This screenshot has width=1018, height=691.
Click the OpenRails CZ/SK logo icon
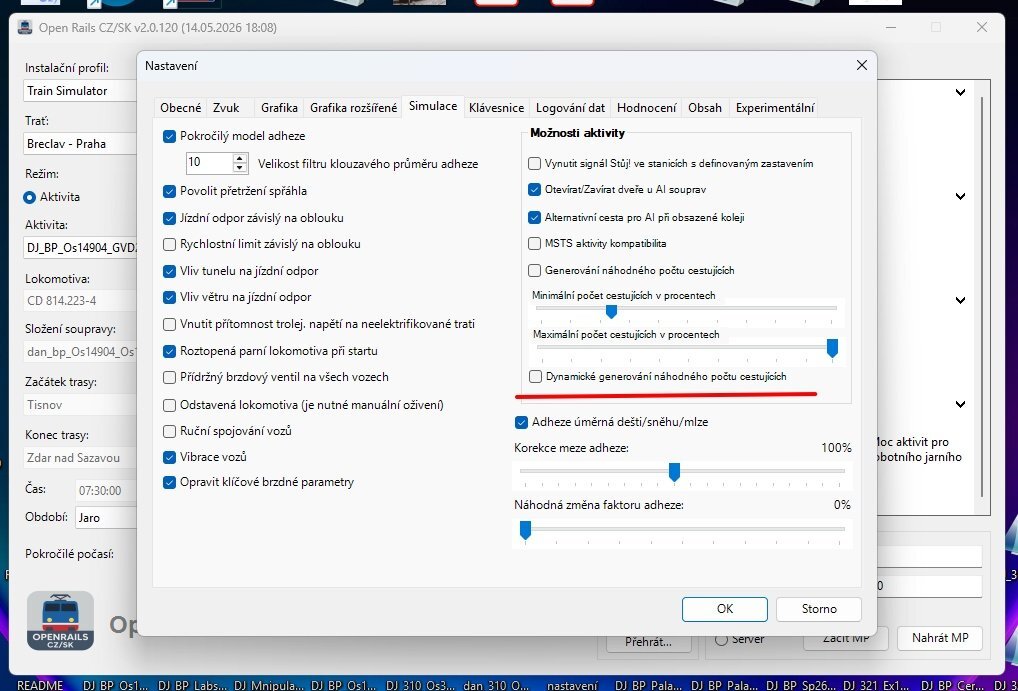coord(60,621)
